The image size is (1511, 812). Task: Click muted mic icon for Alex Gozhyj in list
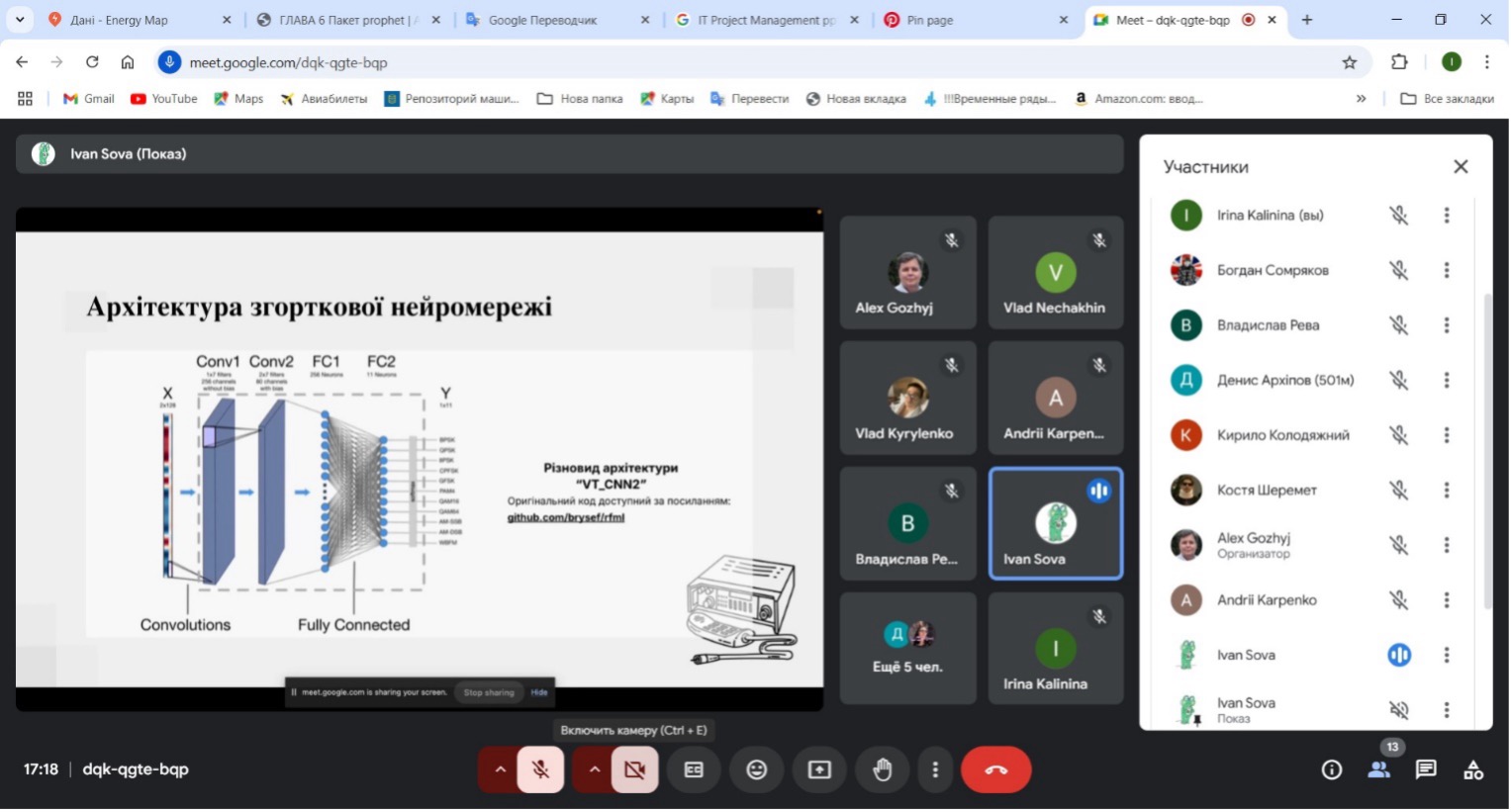[1398, 545]
